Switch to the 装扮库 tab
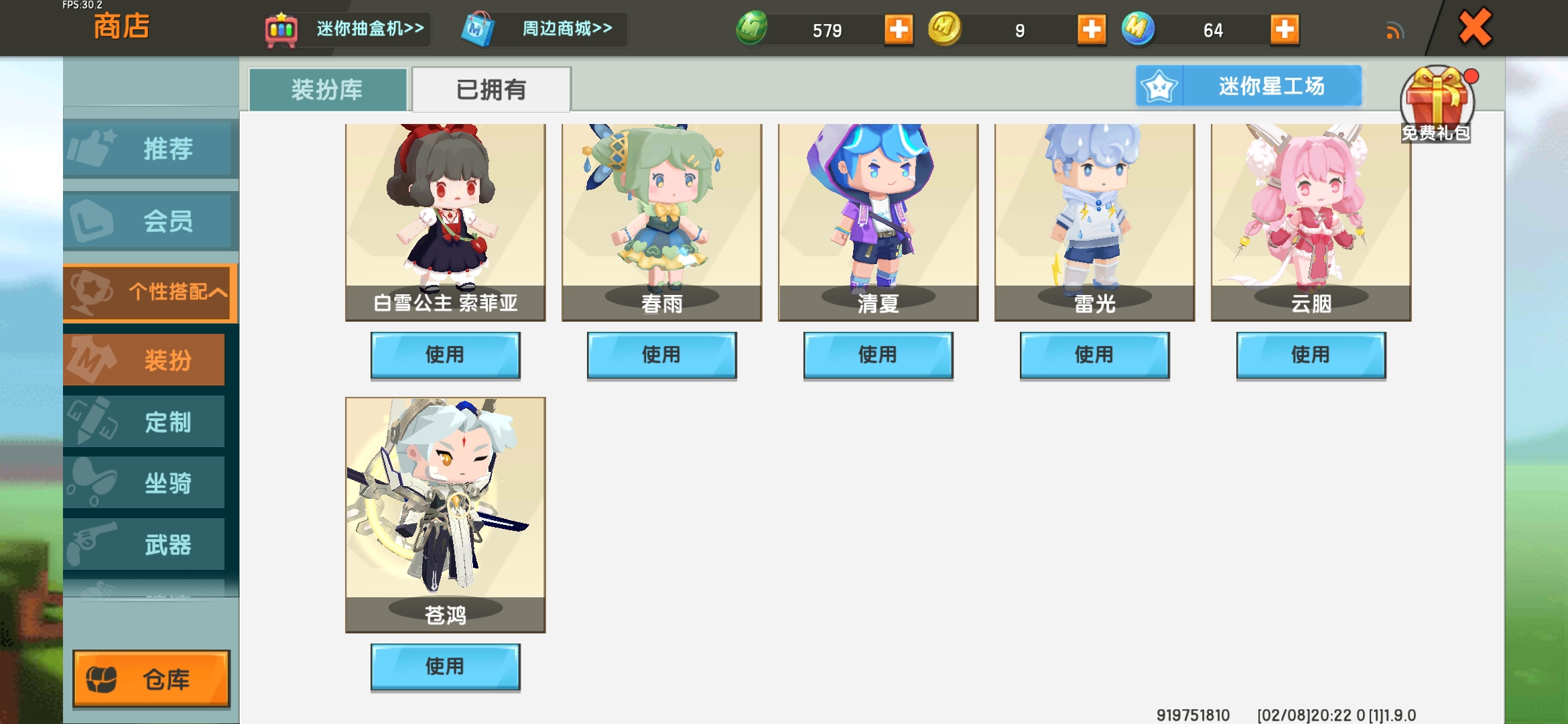 328,89
